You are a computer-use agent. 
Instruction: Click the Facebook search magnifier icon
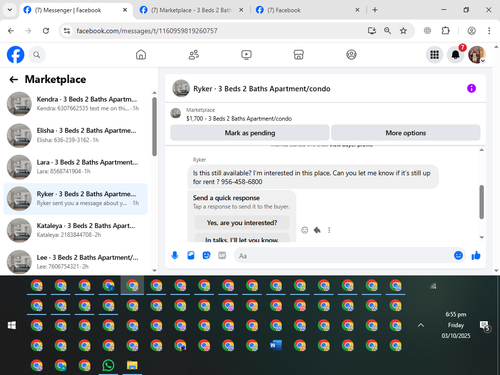pyautogui.click(x=37, y=55)
